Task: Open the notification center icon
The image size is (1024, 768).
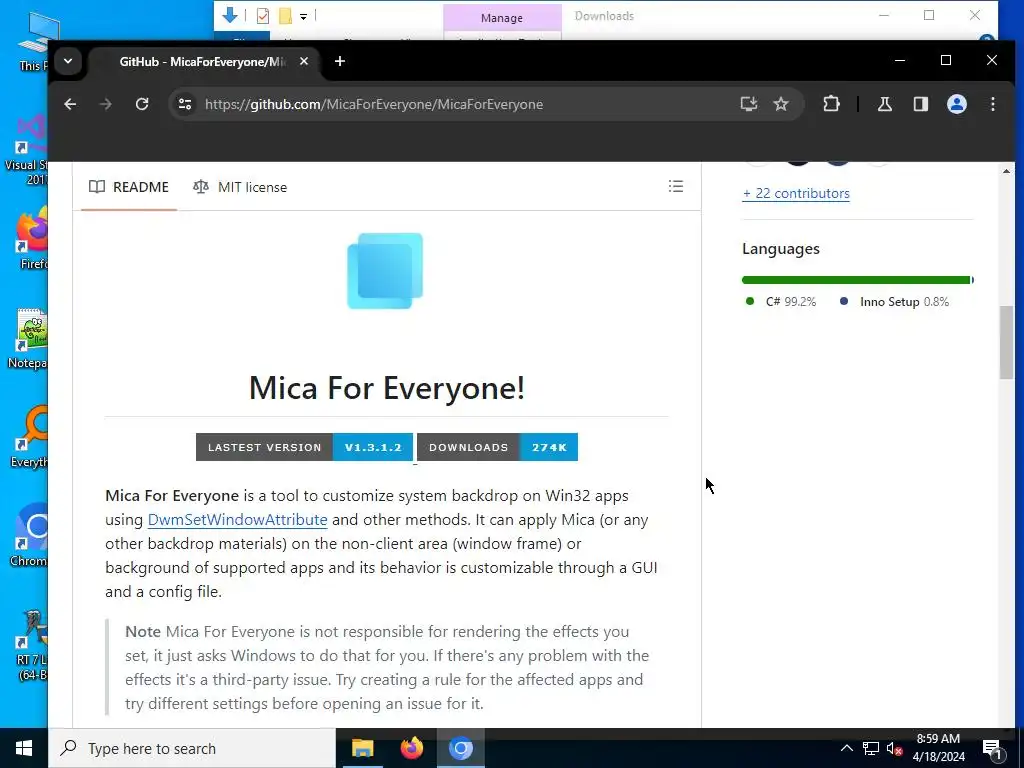Action: [x=992, y=749]
